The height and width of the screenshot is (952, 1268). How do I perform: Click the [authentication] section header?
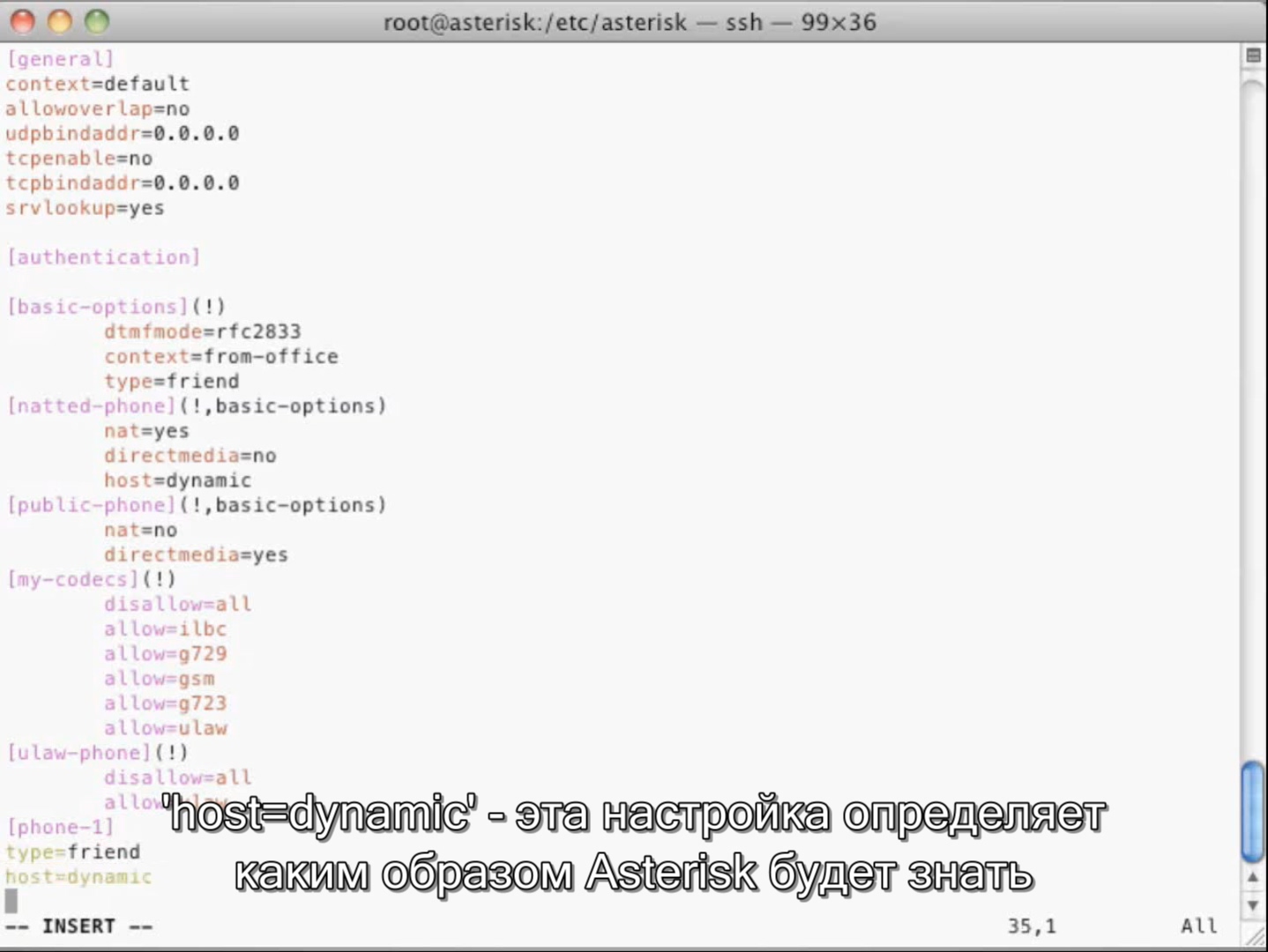(103, 257)
